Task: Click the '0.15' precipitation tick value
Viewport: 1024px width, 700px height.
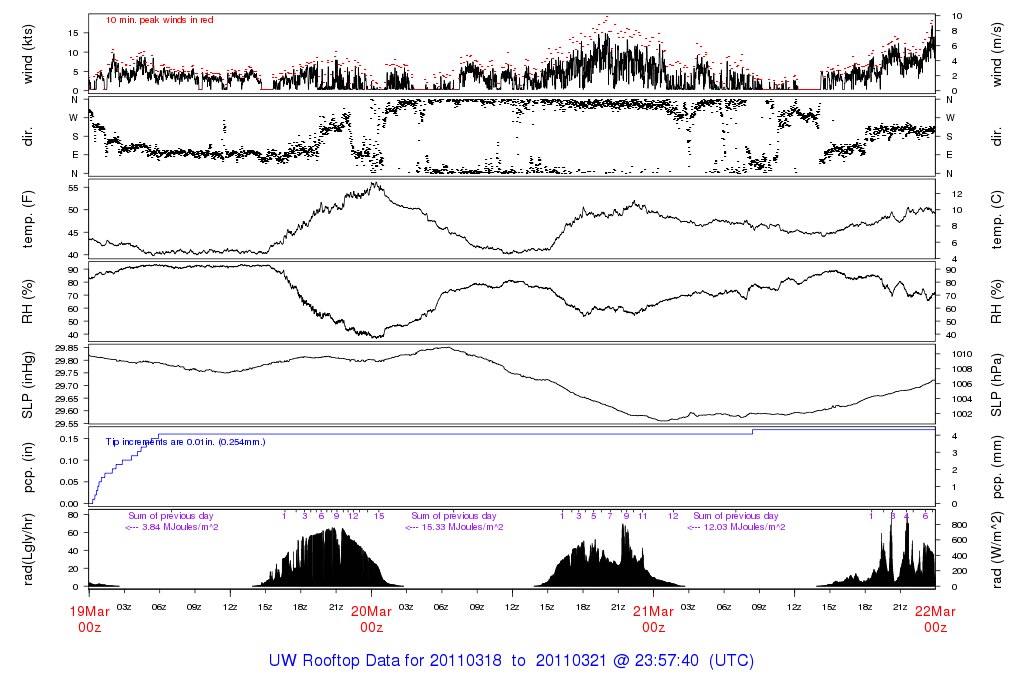Action: [x=69, y=439]
